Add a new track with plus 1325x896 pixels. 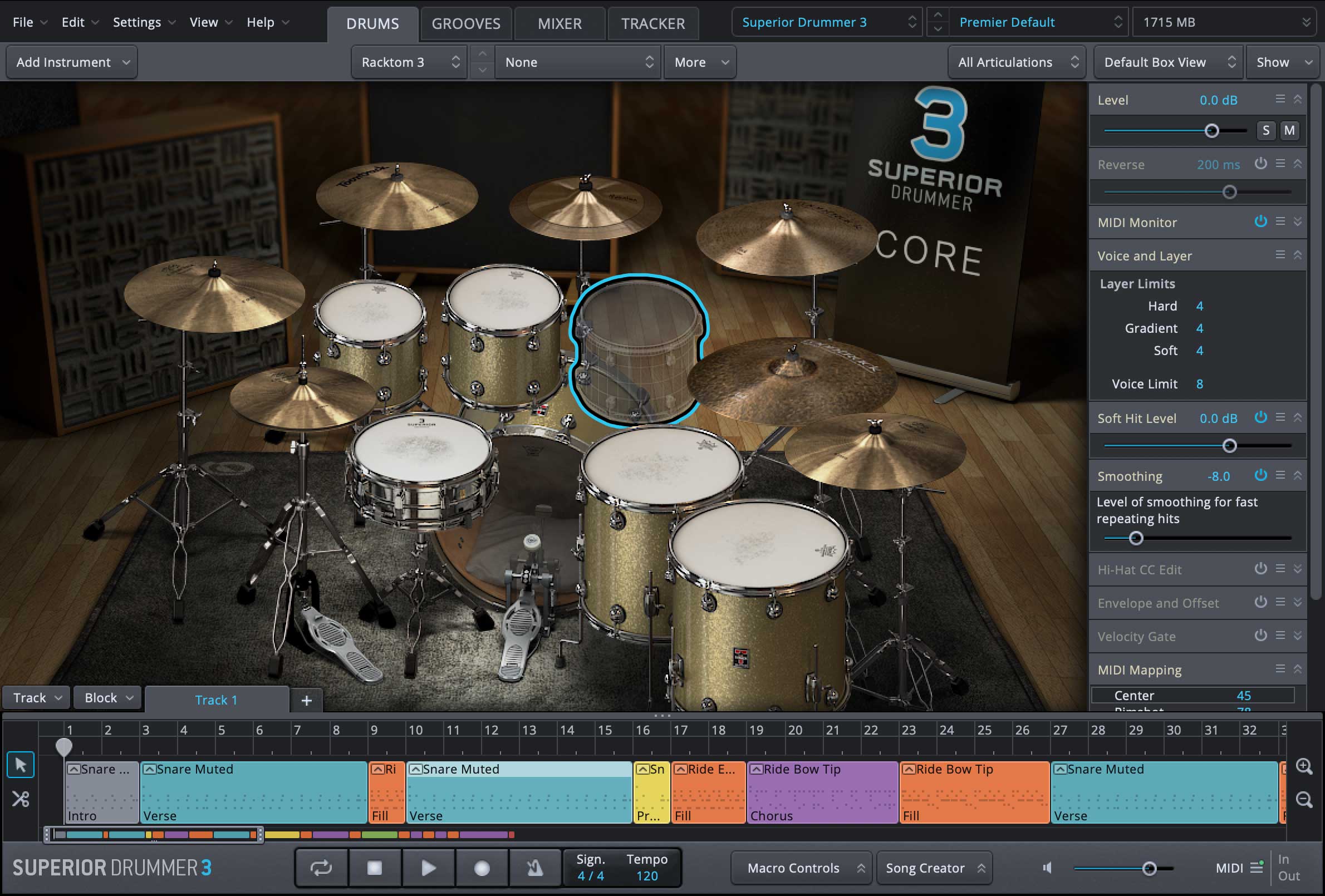[306, 700]
